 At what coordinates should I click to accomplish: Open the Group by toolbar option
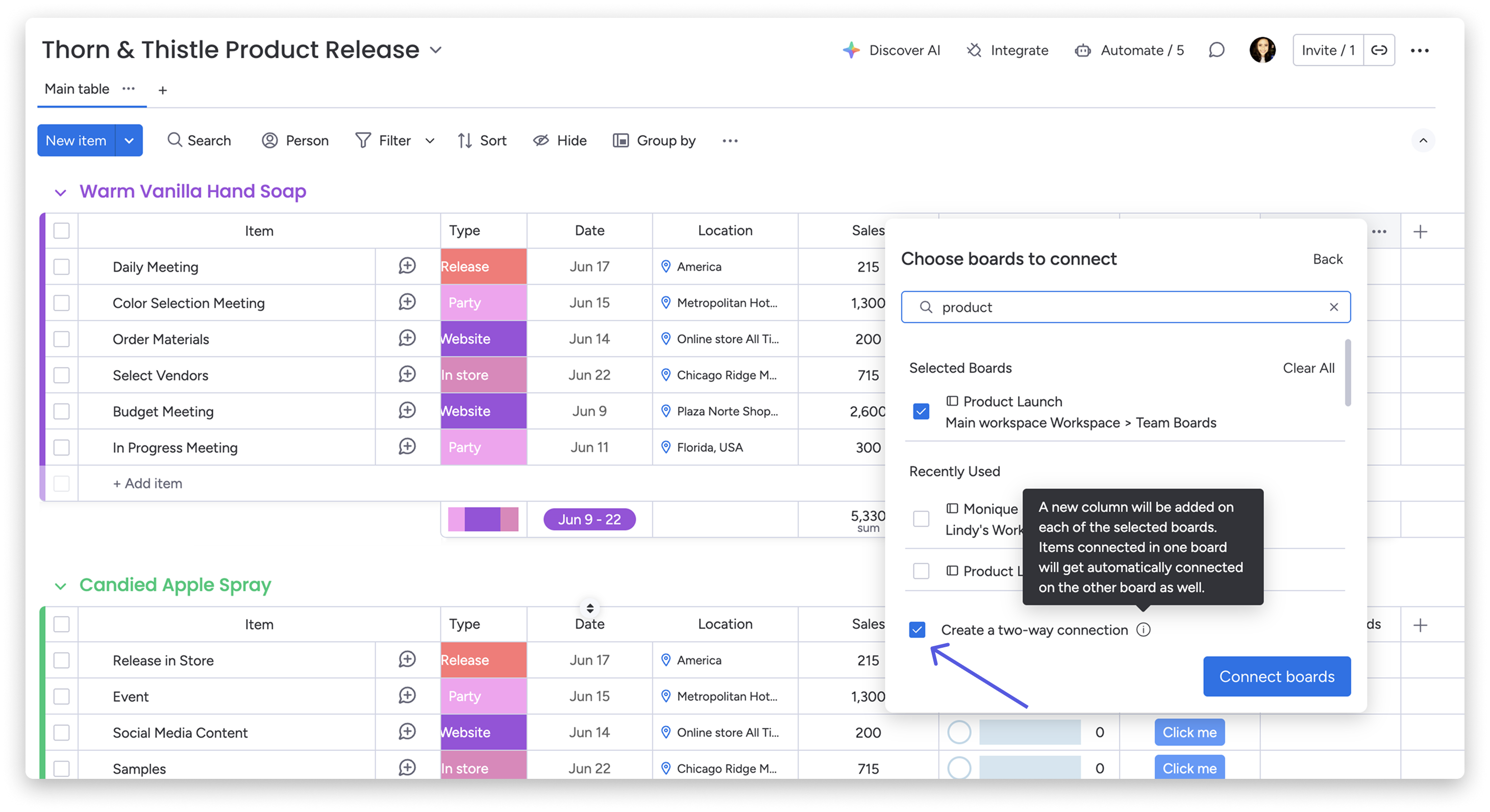655,141
